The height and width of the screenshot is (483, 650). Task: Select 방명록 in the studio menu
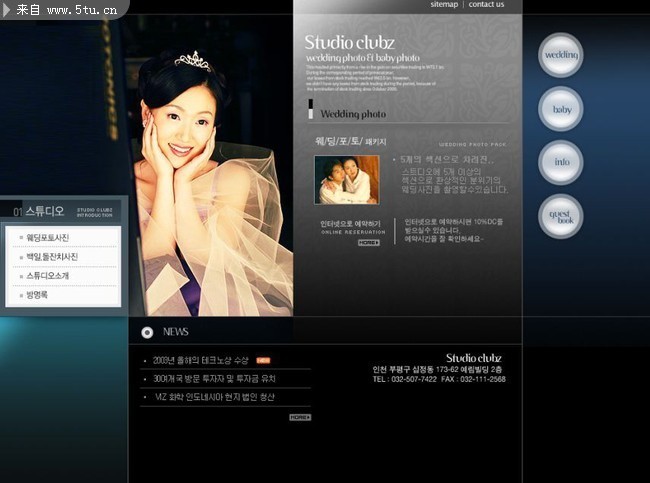37,295
